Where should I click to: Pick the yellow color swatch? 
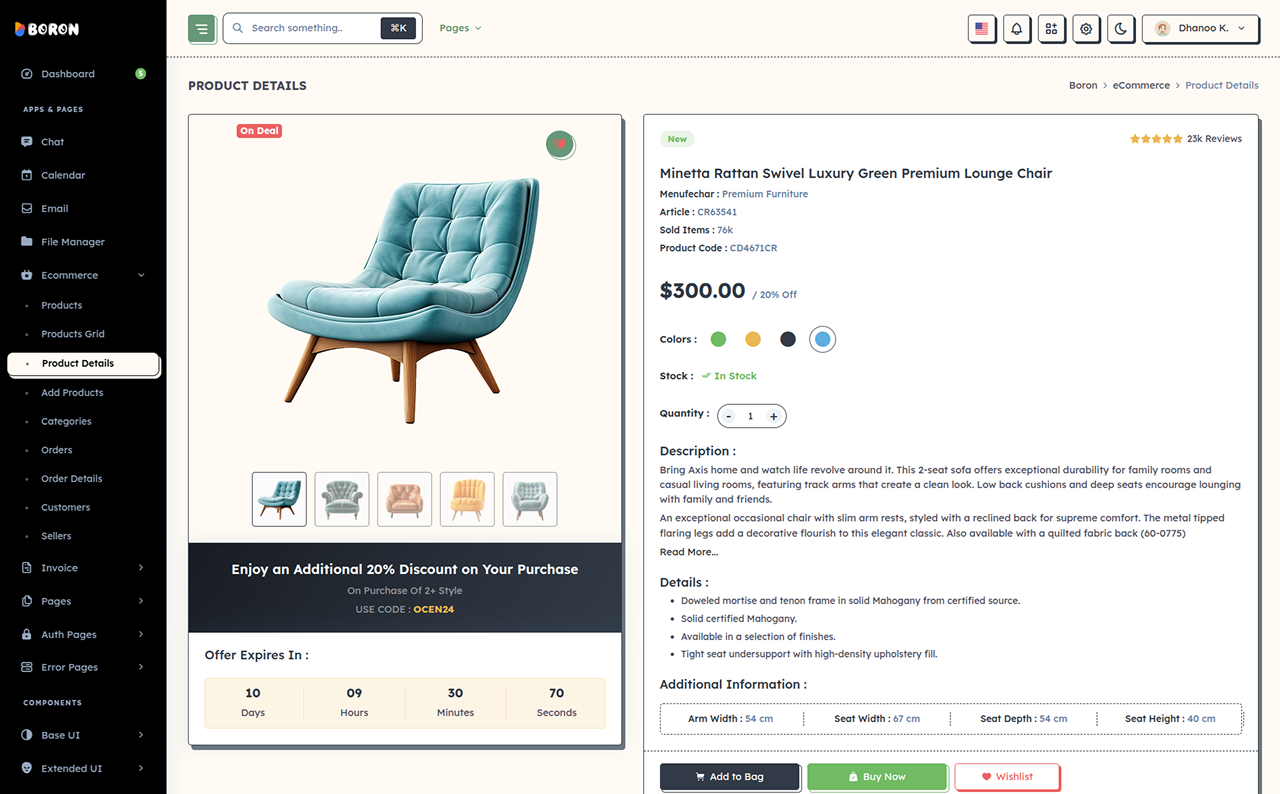click(753, 339)
